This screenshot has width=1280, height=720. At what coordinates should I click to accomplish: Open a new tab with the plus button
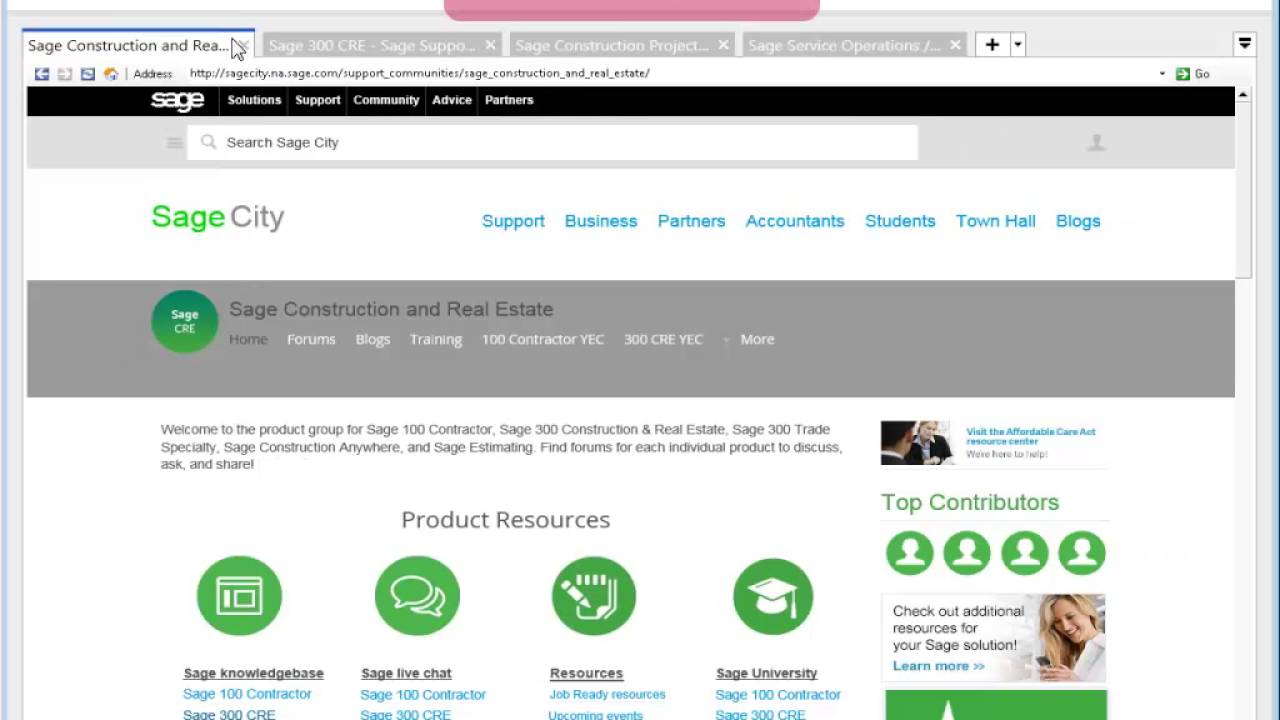coord(992,45)
